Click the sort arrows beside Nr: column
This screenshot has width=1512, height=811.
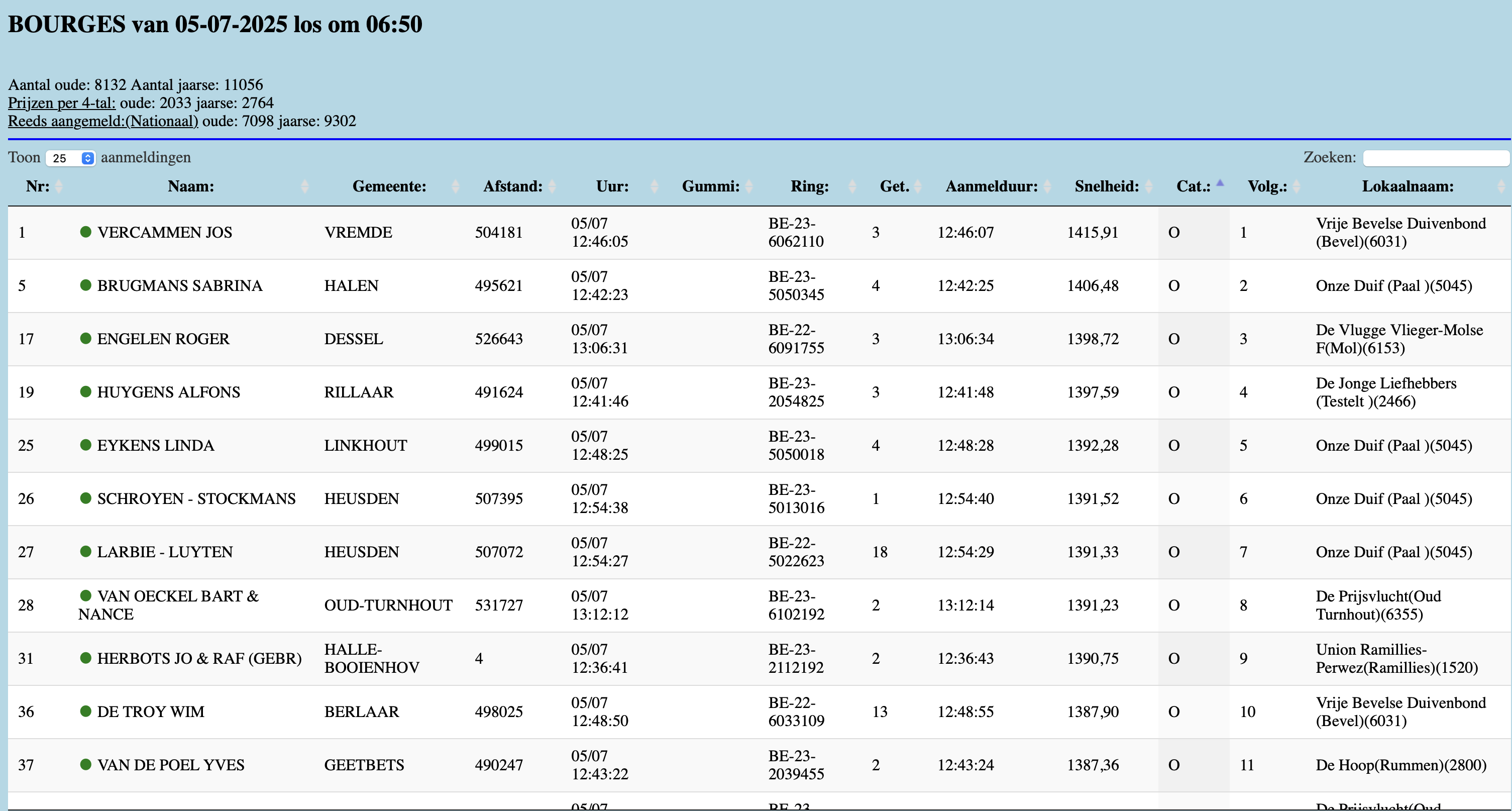point(59,187)
